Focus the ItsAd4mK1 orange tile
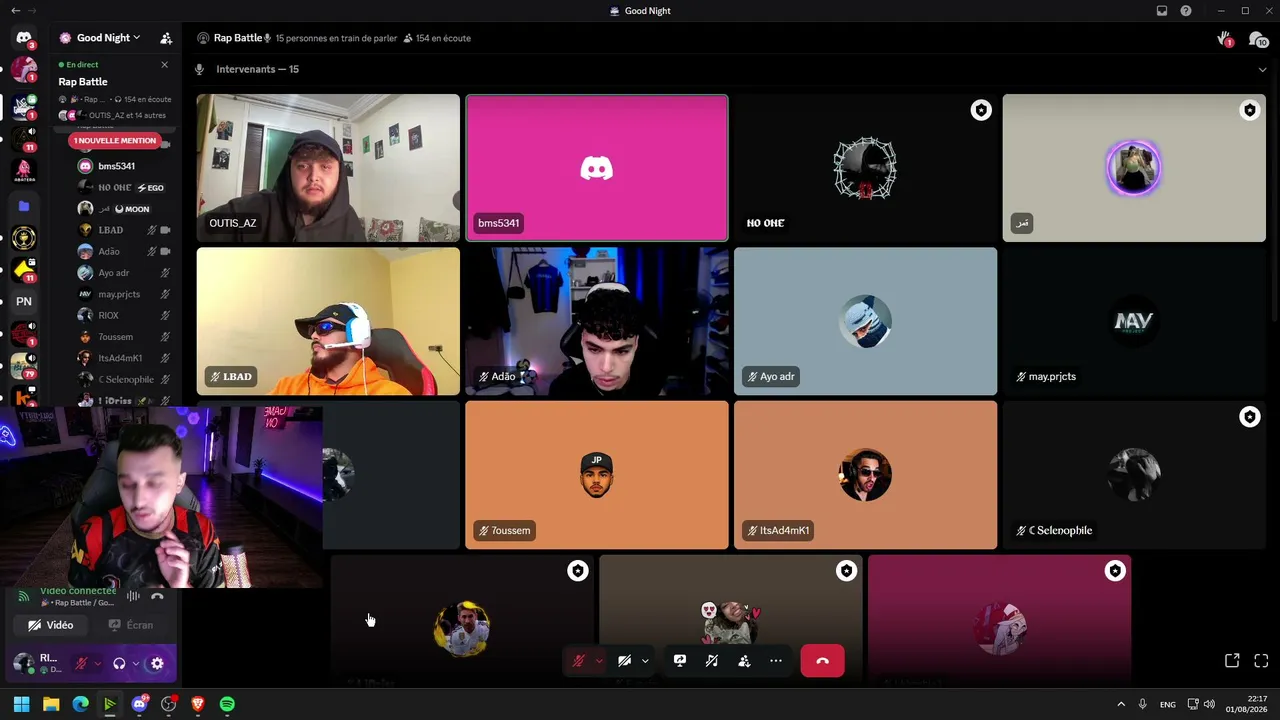The height and width of the screenshot is (720, 1280). click(x=865, y=475)
